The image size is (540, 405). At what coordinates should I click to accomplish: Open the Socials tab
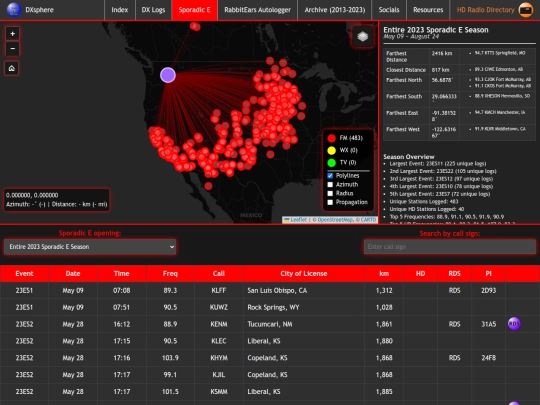point(389,10)
